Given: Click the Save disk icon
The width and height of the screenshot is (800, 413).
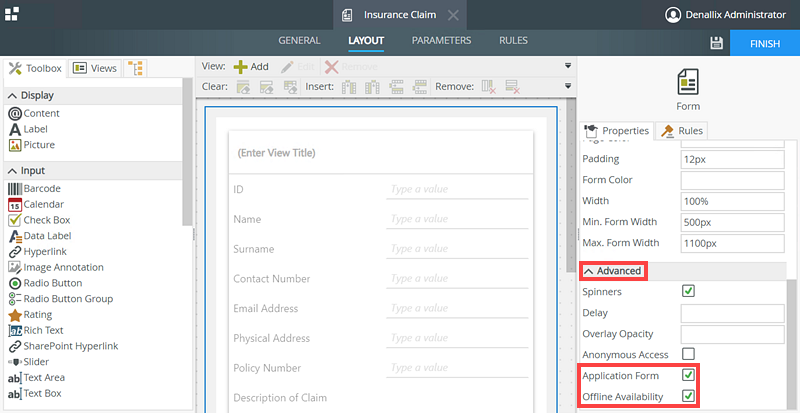Looking at the screenshot, I should pos(716,43).
